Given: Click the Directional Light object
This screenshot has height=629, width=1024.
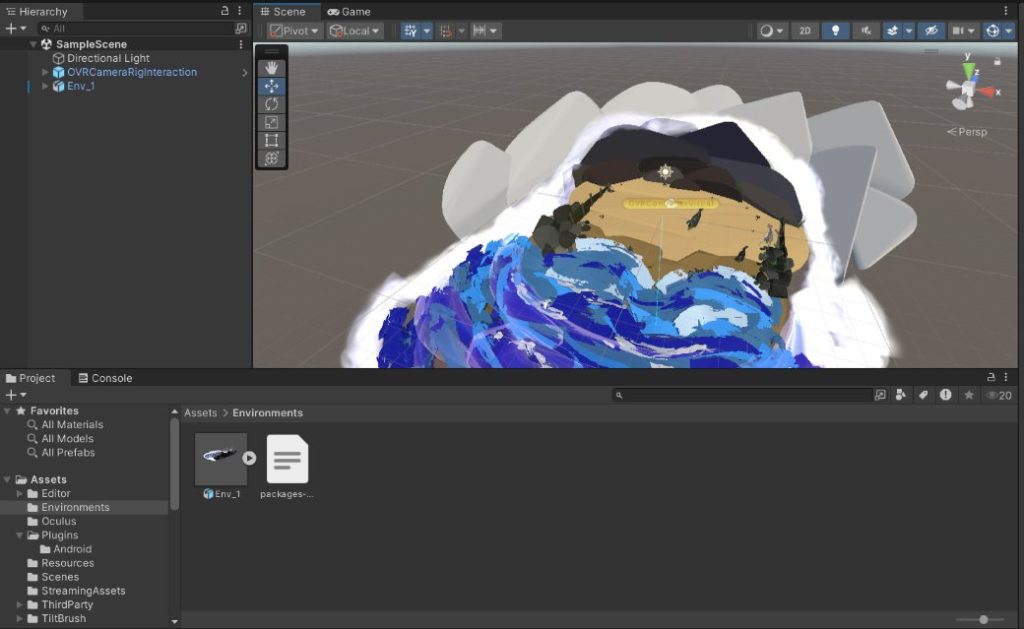Looking at the screenshot, I should click(x=108, y=58).
